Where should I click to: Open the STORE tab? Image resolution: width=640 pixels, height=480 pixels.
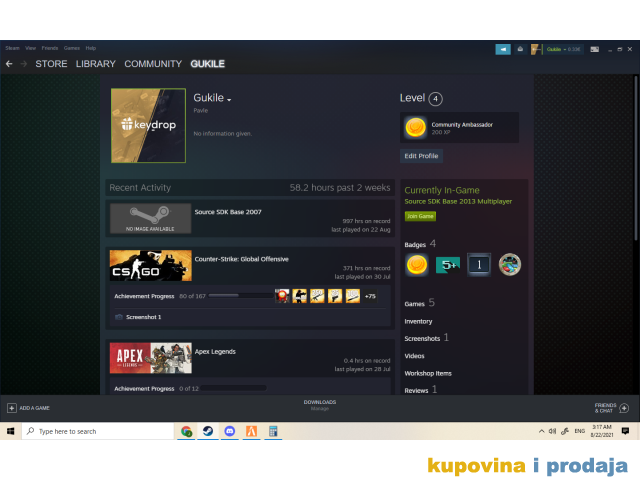(51, 64)
